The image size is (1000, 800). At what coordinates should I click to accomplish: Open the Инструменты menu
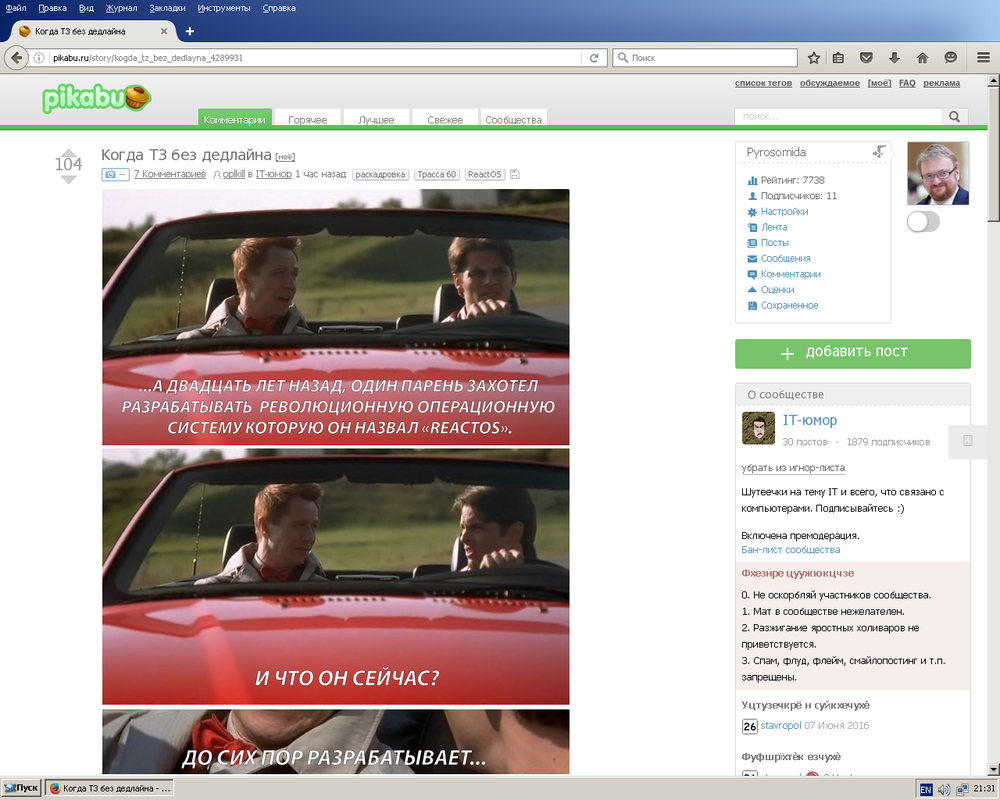[x=224, y=8]
